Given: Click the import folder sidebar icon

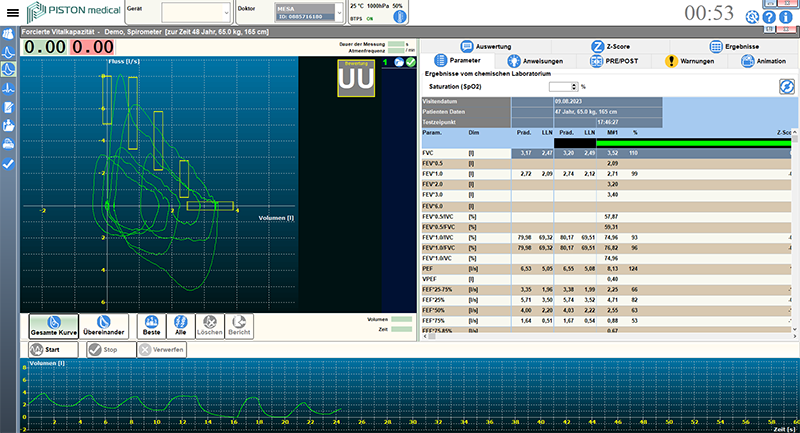Looking at the screenshot, I should pos(8,125).
